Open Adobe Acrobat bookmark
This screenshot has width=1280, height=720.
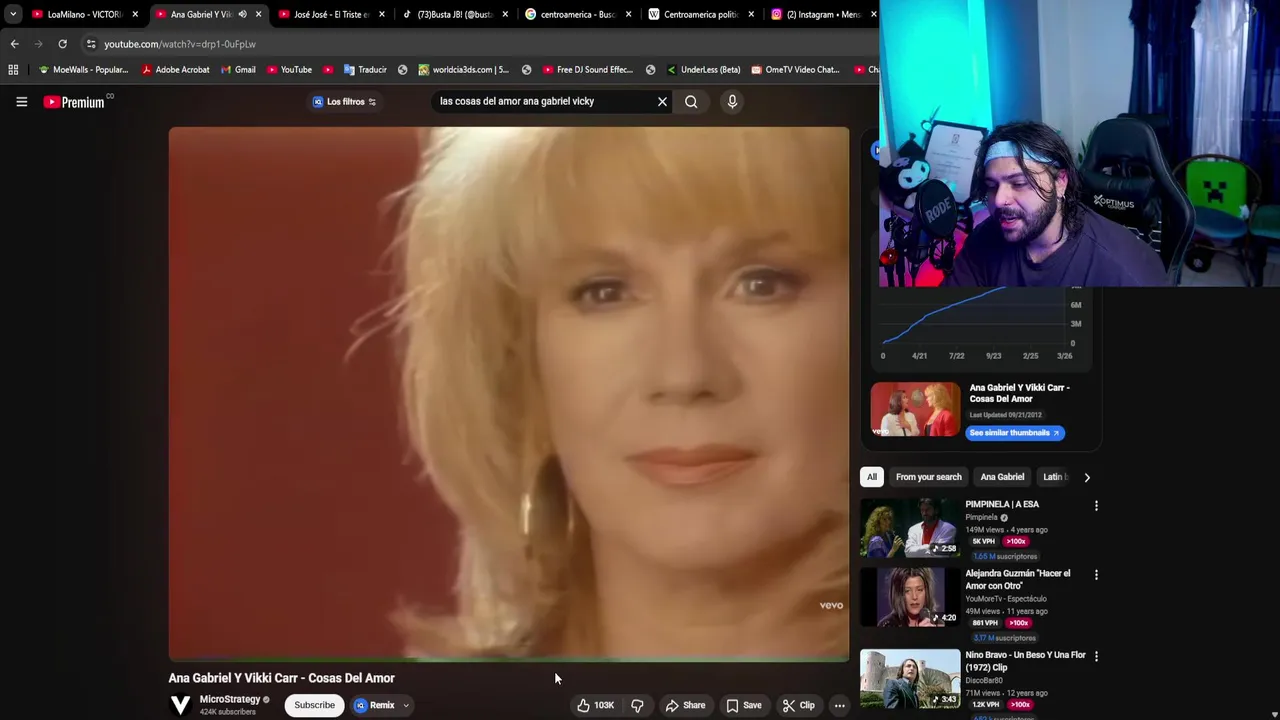[175, 70]
